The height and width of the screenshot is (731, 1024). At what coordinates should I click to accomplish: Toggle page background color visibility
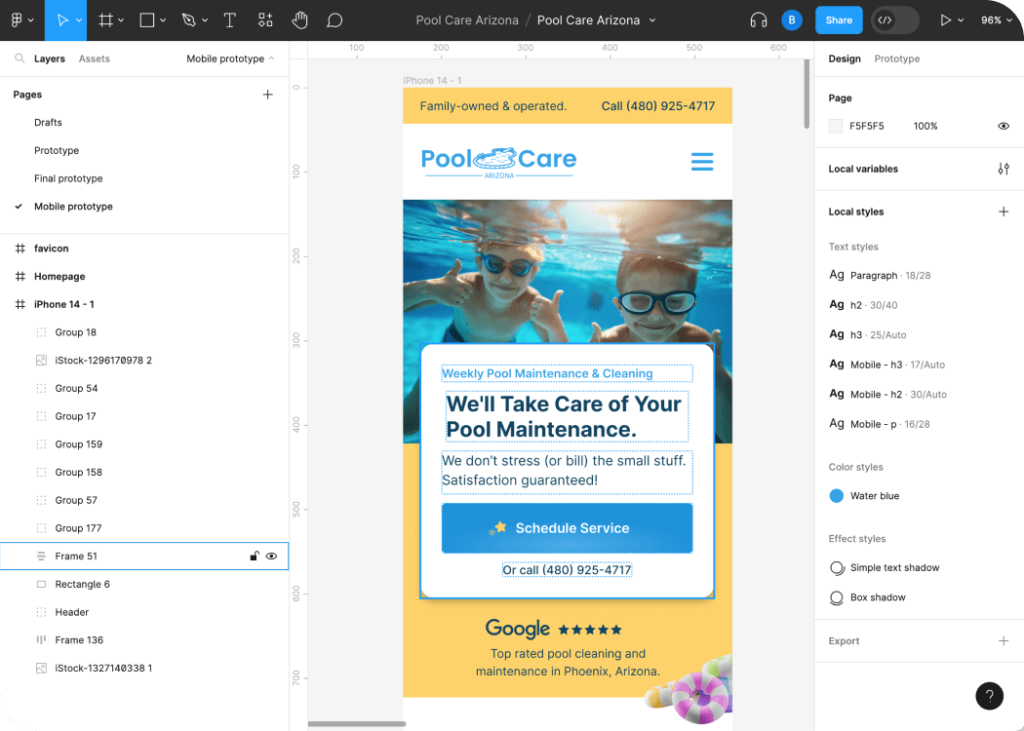coord(1003,126)
